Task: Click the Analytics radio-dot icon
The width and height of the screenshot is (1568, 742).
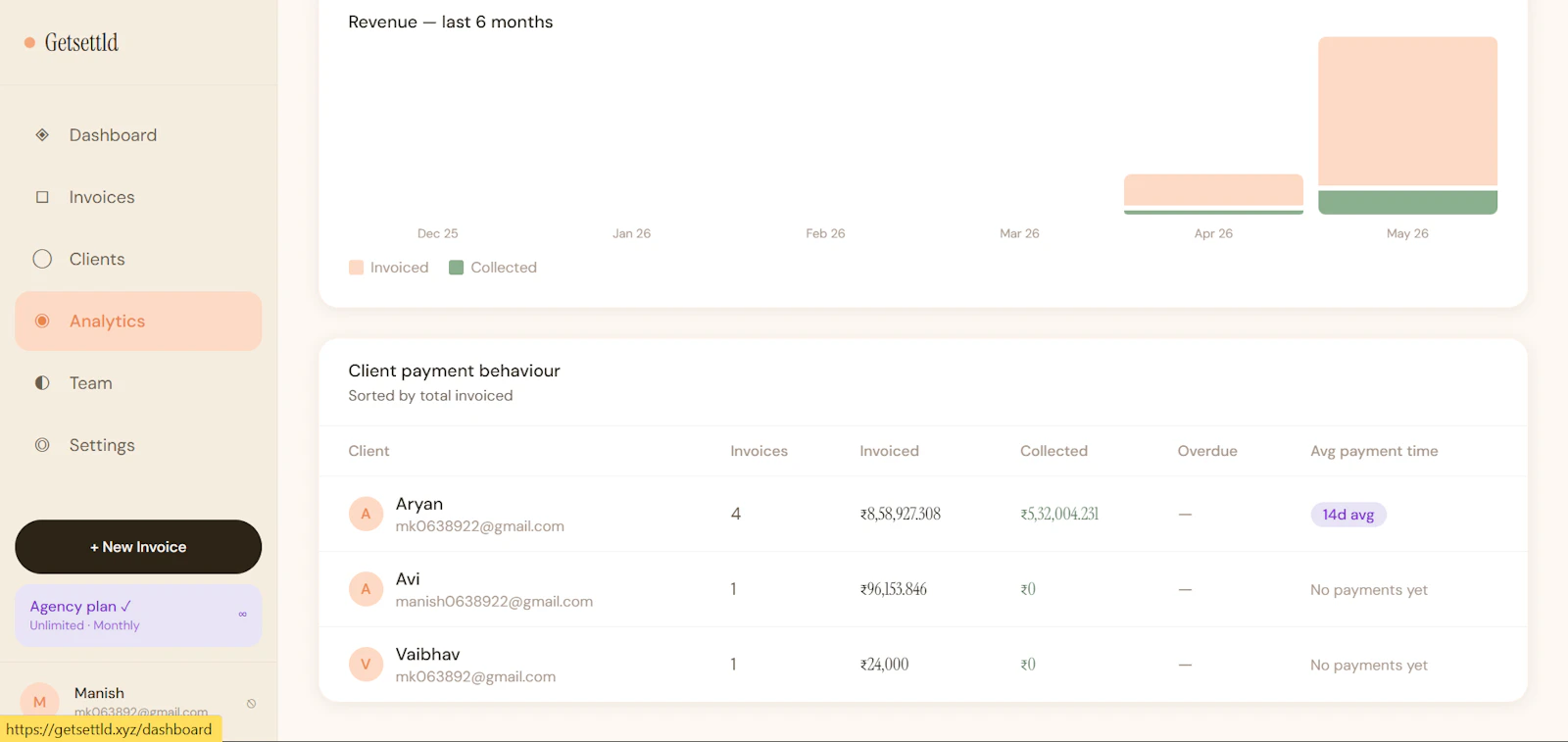Action: pos(42,321)
